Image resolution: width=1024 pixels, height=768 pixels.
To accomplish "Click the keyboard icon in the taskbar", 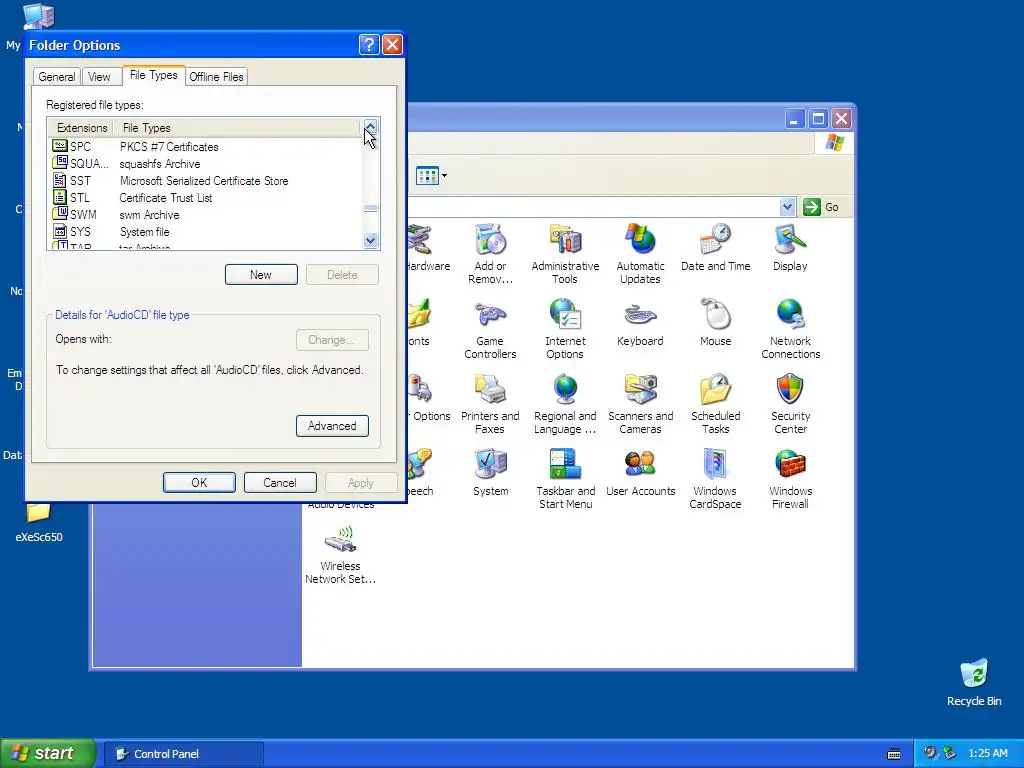I will [x=894, y=754].
